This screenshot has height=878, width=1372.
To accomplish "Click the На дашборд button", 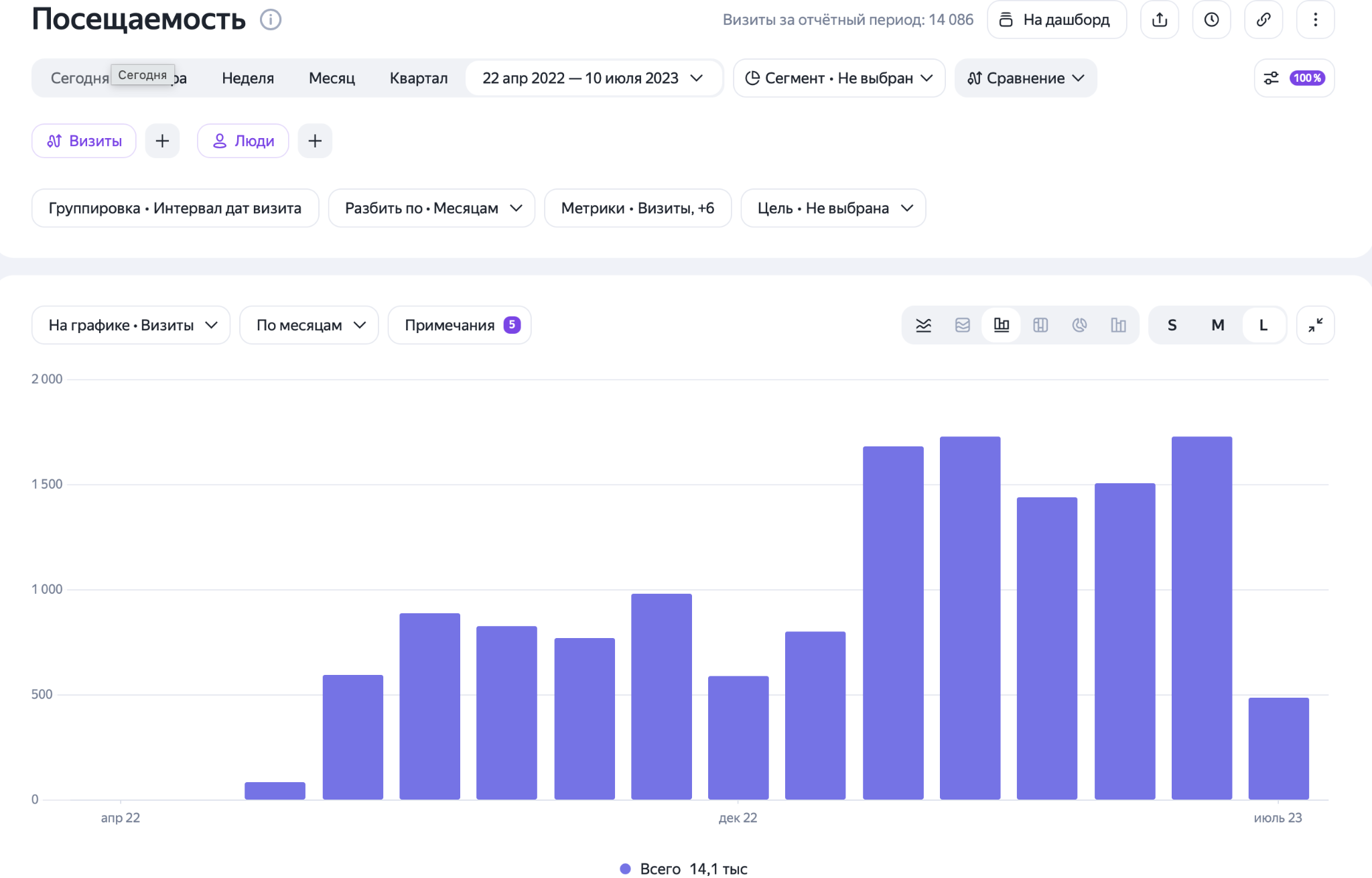I will (x=1056, y=19).
